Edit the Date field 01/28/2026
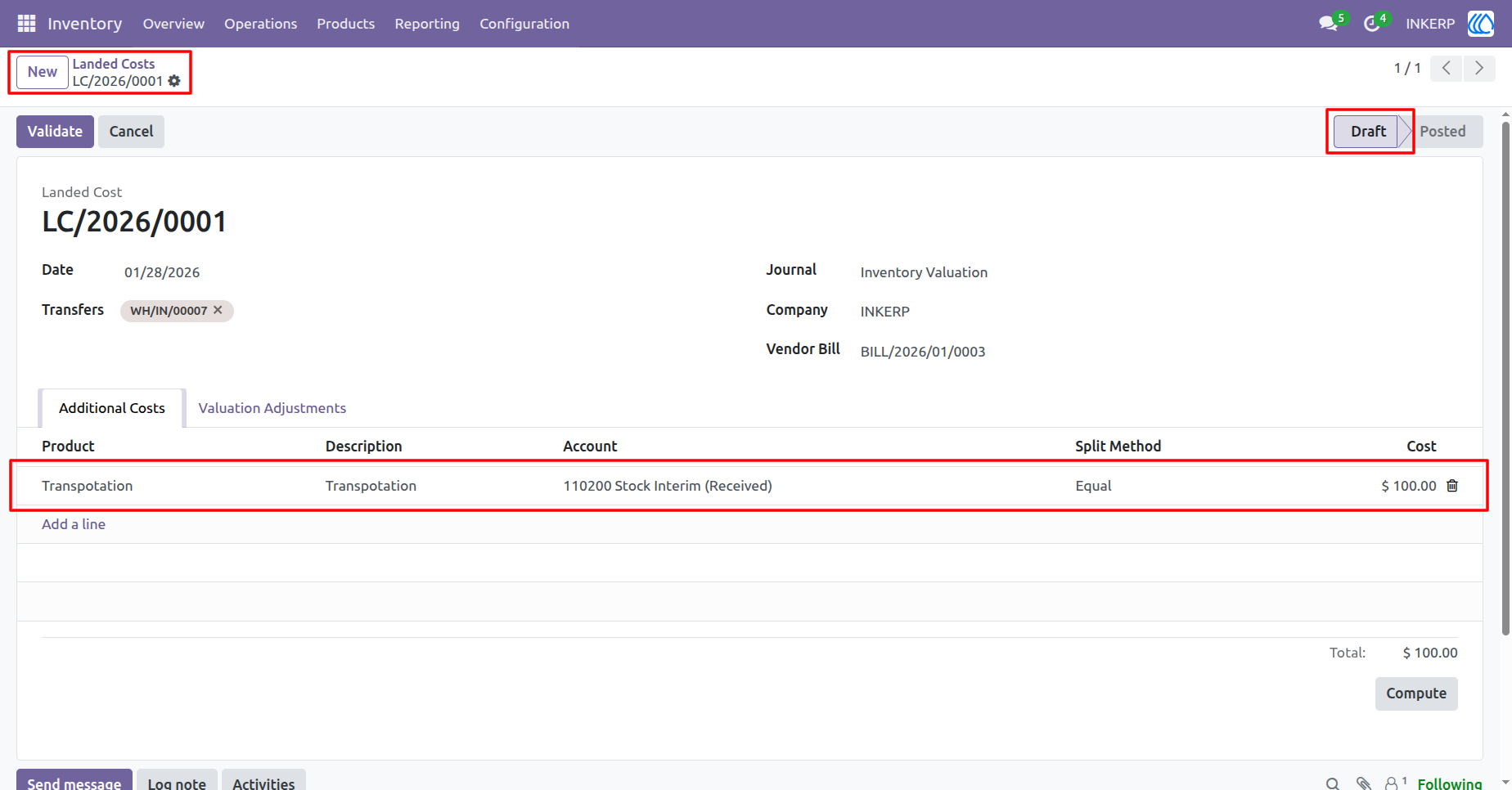This screenshot has width=1512, height=790. tap(162, 272)
